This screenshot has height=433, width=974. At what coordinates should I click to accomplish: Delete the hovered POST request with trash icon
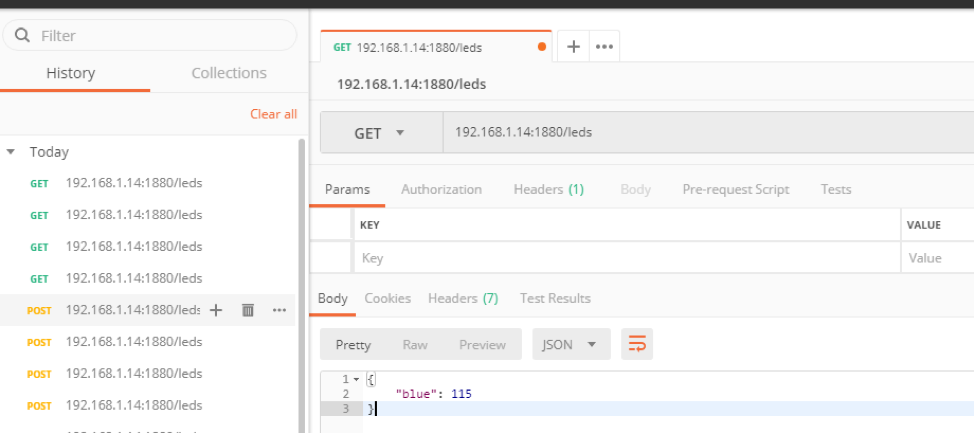(x=248, y=310)
